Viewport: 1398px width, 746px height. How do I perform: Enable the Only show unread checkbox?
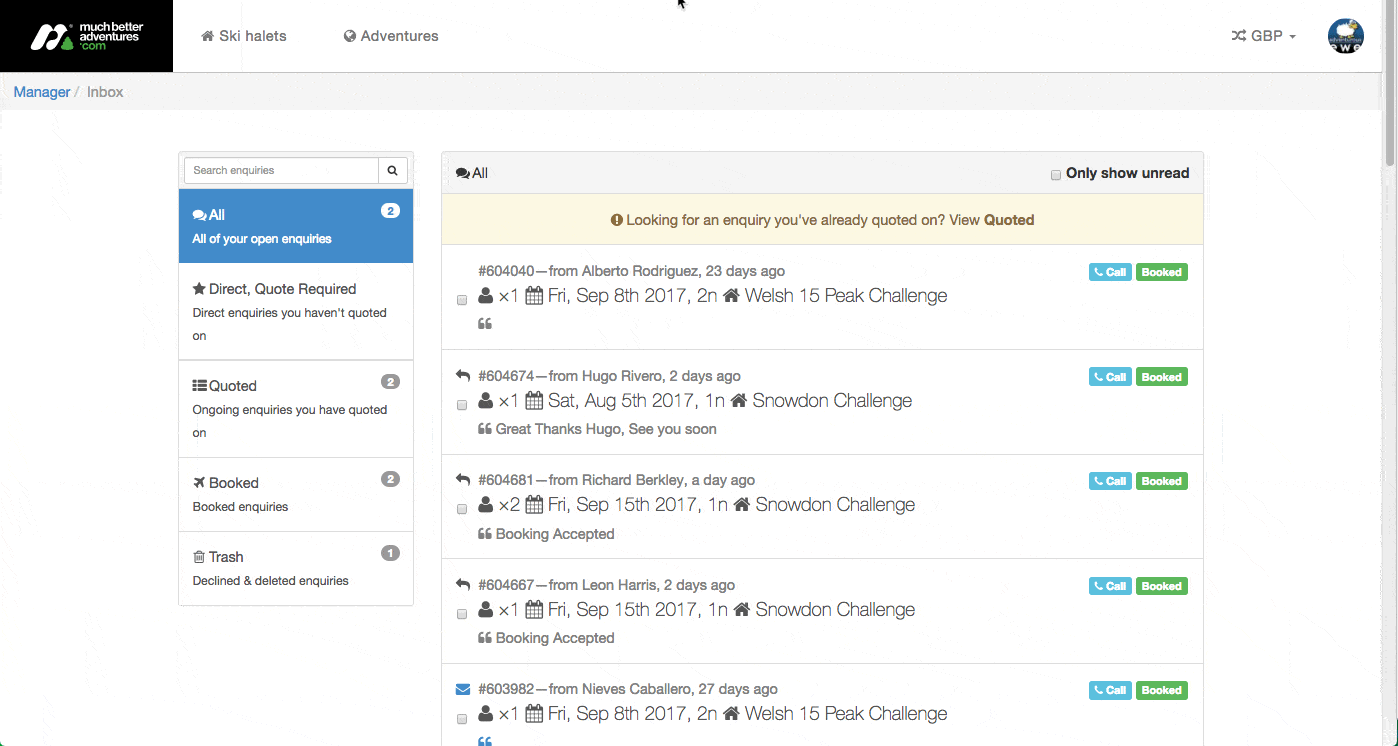[1055, 175]
